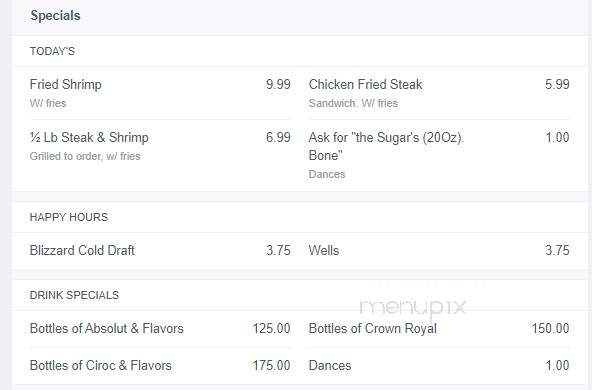This screenshot has height=390, width=592.
Task: Select the HAPPY HOURS category heading
Action: (69, 217)
